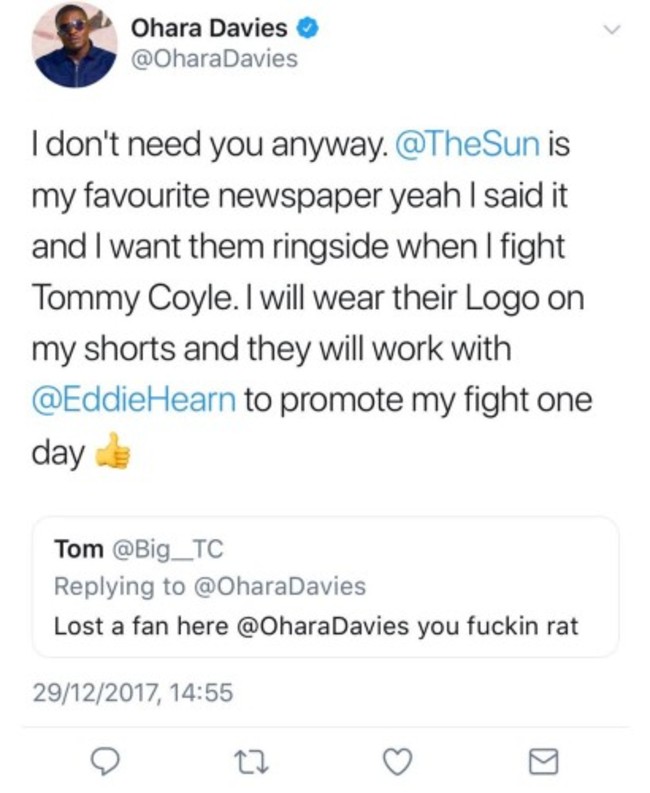Open Ohara Davies' profile picture
Viewport: 650px width, 793px height.
75,45
